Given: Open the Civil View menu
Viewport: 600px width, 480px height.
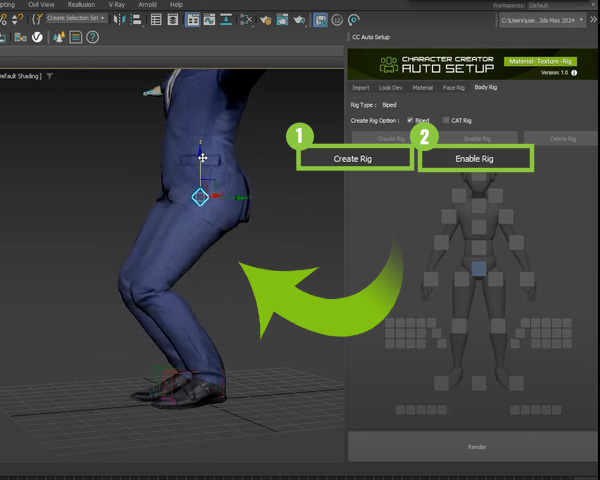Looking at the screenshot, I should coord(41,5).
